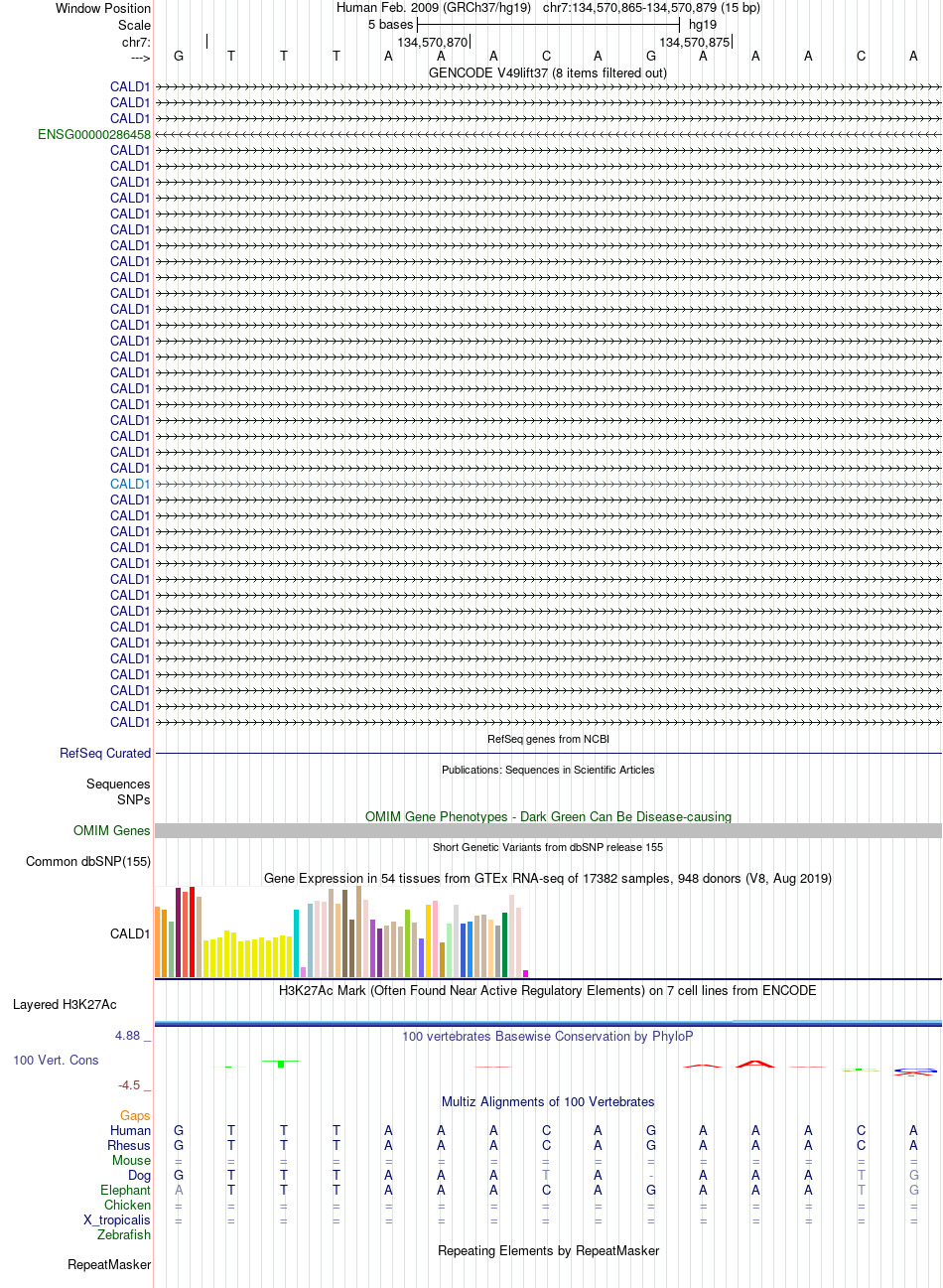The image size is (943, 1288).
Task: Select the Dog alignment row label
Action: pyautogui.click(x=140, y=1176)
